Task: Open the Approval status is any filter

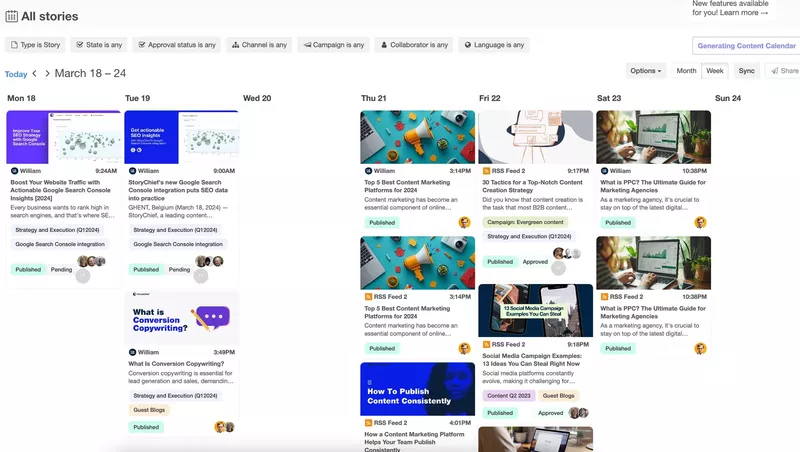Action: coord(177,45)
